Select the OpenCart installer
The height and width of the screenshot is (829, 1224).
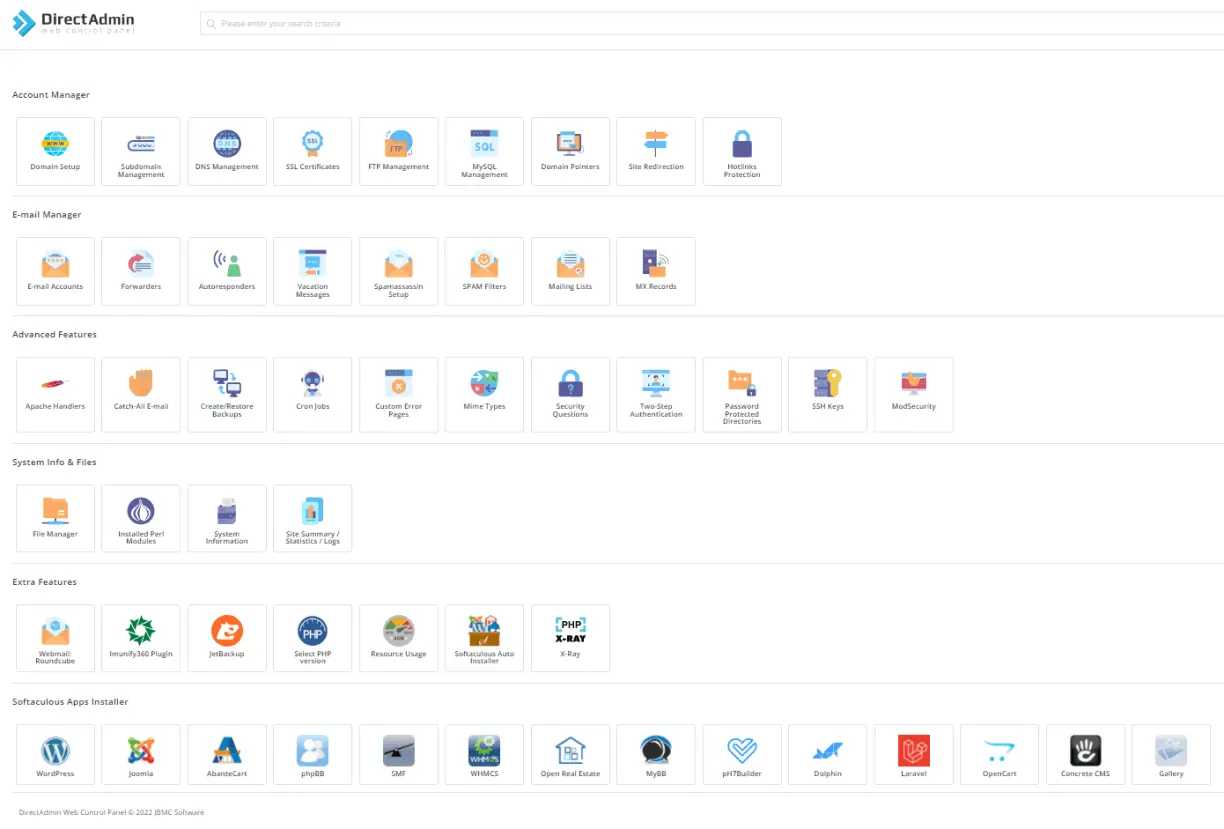coord(1000,755)
